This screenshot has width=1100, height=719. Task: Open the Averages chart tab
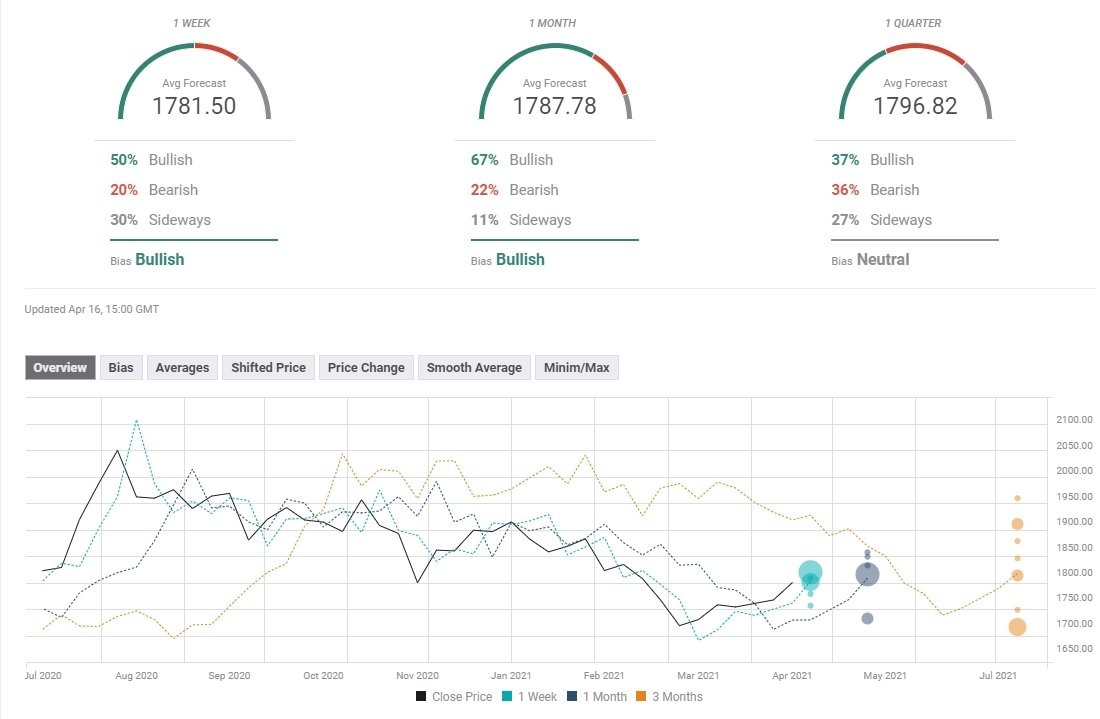pos(182,367)
